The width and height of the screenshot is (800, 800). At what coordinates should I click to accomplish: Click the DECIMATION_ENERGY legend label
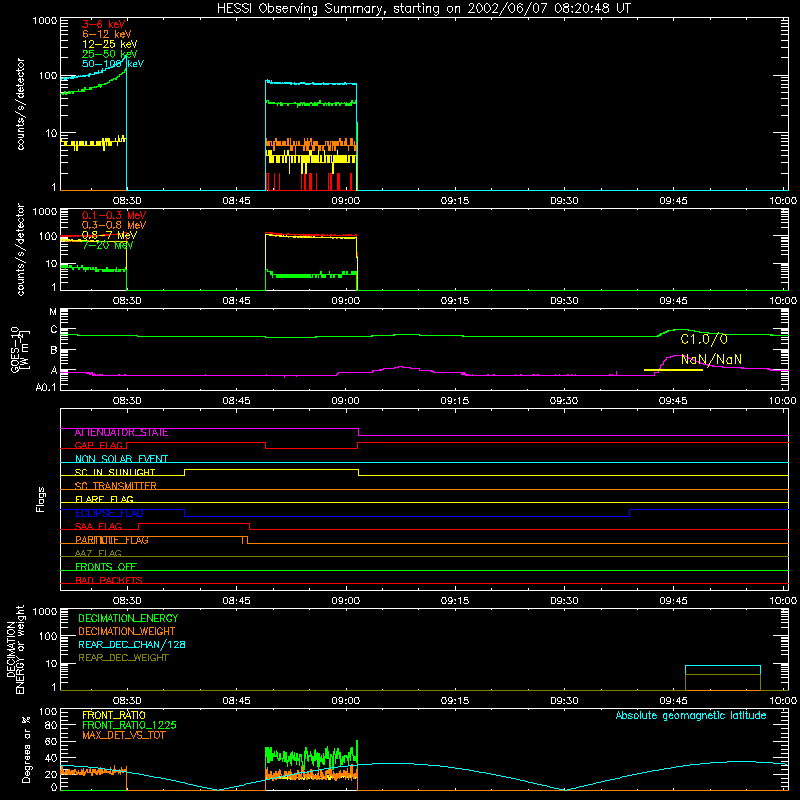pos(128,618)
